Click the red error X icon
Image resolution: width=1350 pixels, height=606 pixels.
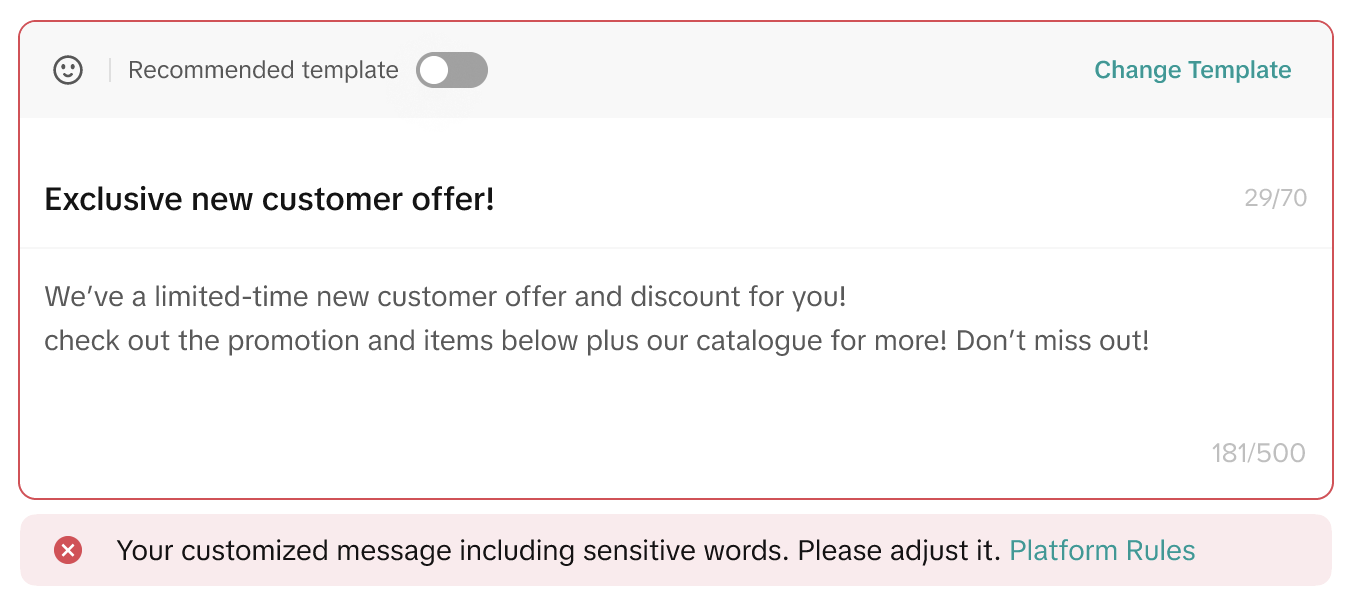[x=68, y=550]
